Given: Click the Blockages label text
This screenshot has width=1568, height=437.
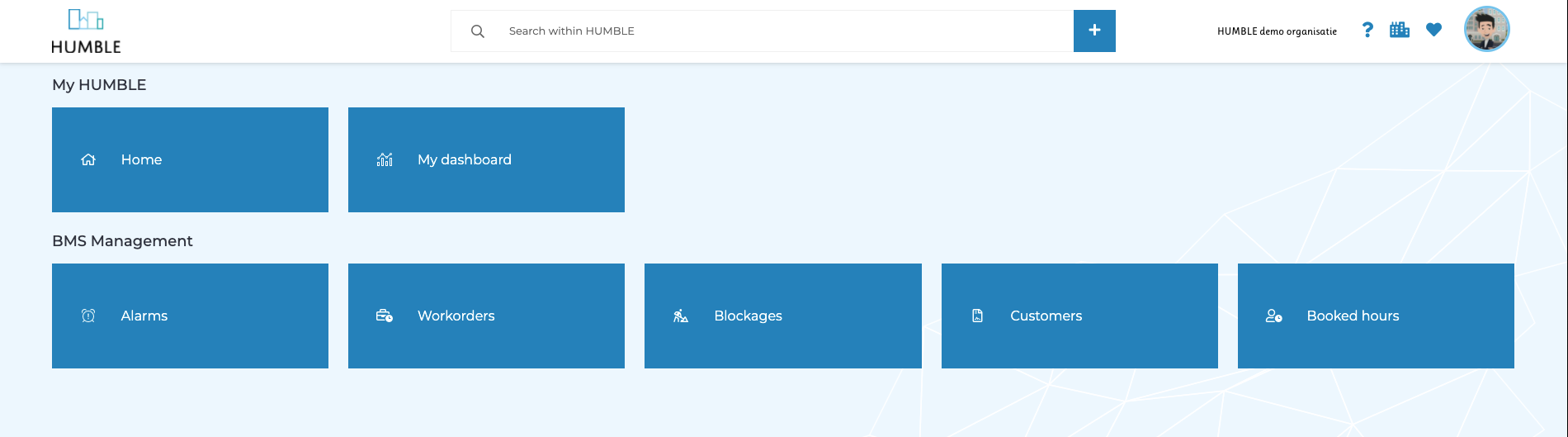Looking at the screenshot, I should pos(749,316).
